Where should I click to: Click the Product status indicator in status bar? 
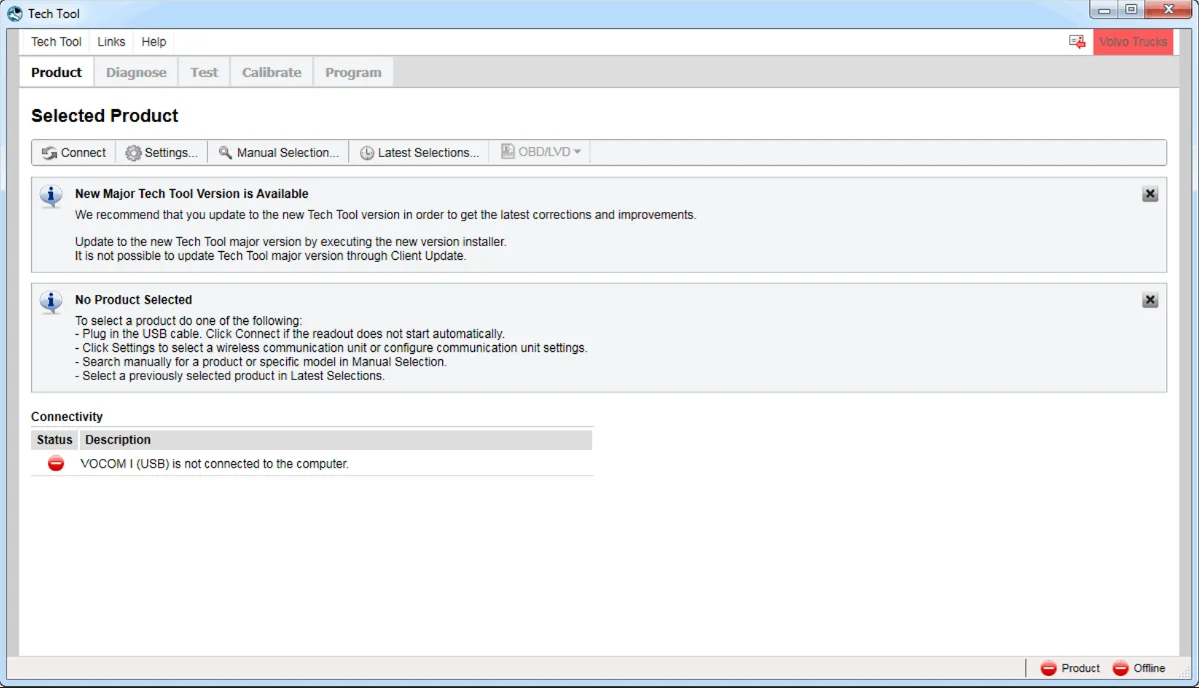click(1070, 668)
